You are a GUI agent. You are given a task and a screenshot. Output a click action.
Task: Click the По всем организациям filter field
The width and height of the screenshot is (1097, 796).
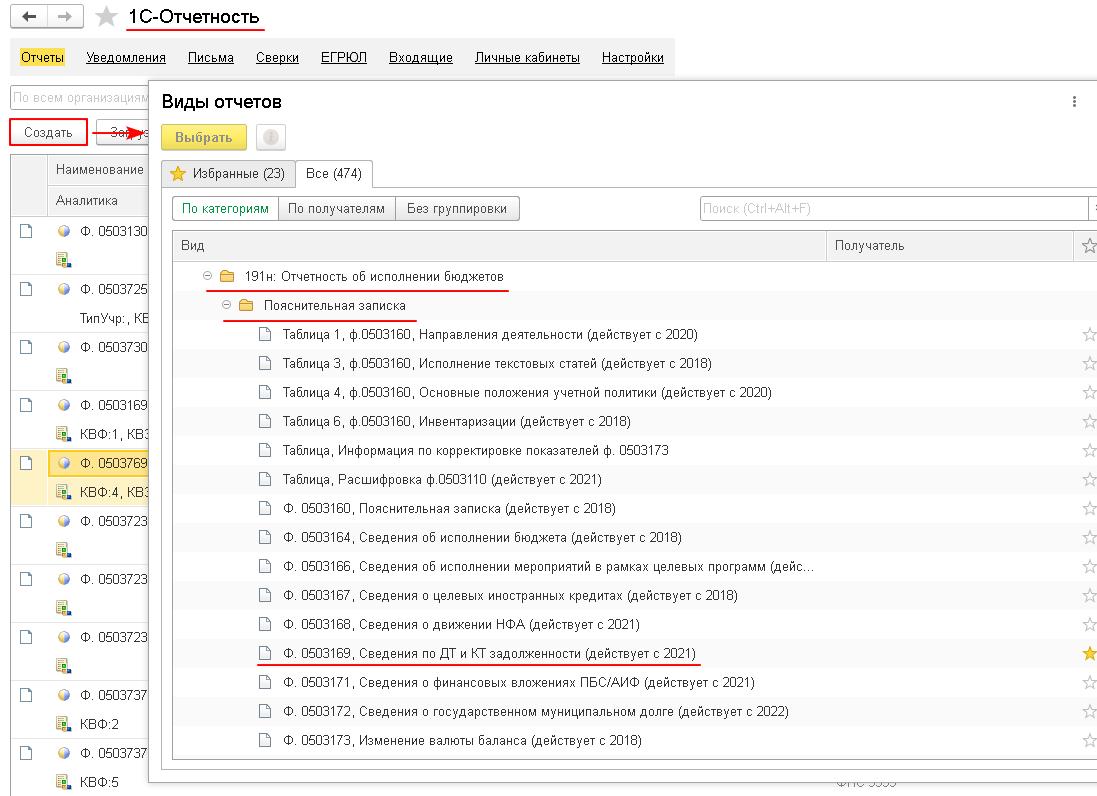[x=80, y=98]
